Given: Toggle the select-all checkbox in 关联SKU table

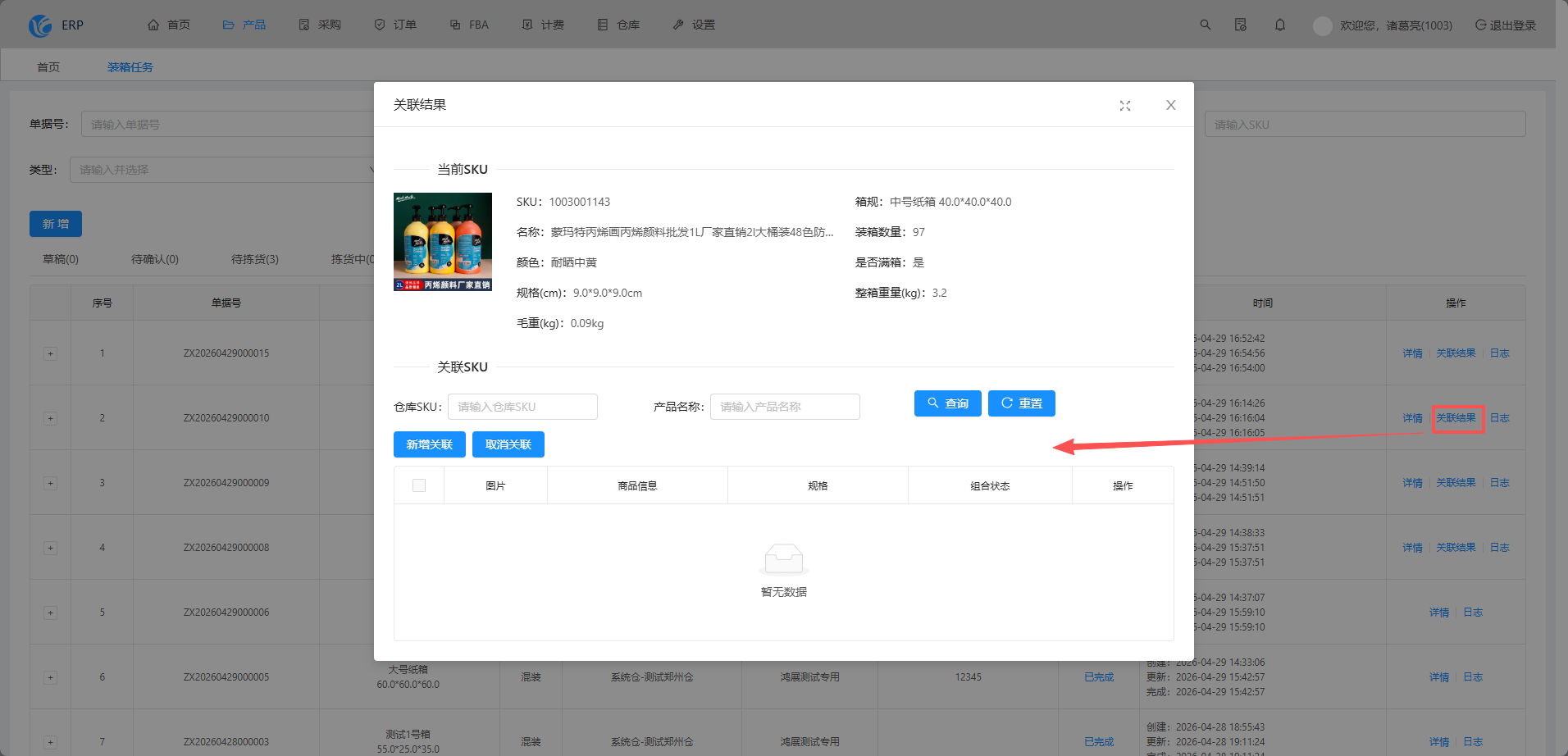Looking at the screenshot, I should (419, 485).
